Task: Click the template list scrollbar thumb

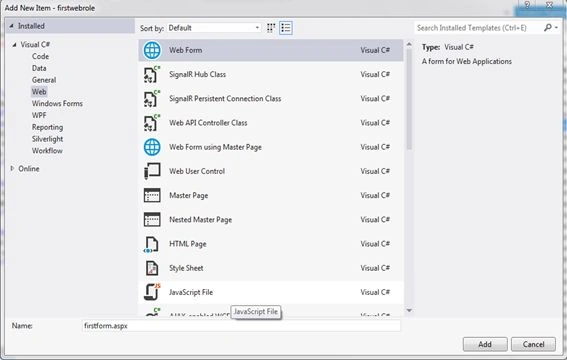Action: tap(409, 99)
